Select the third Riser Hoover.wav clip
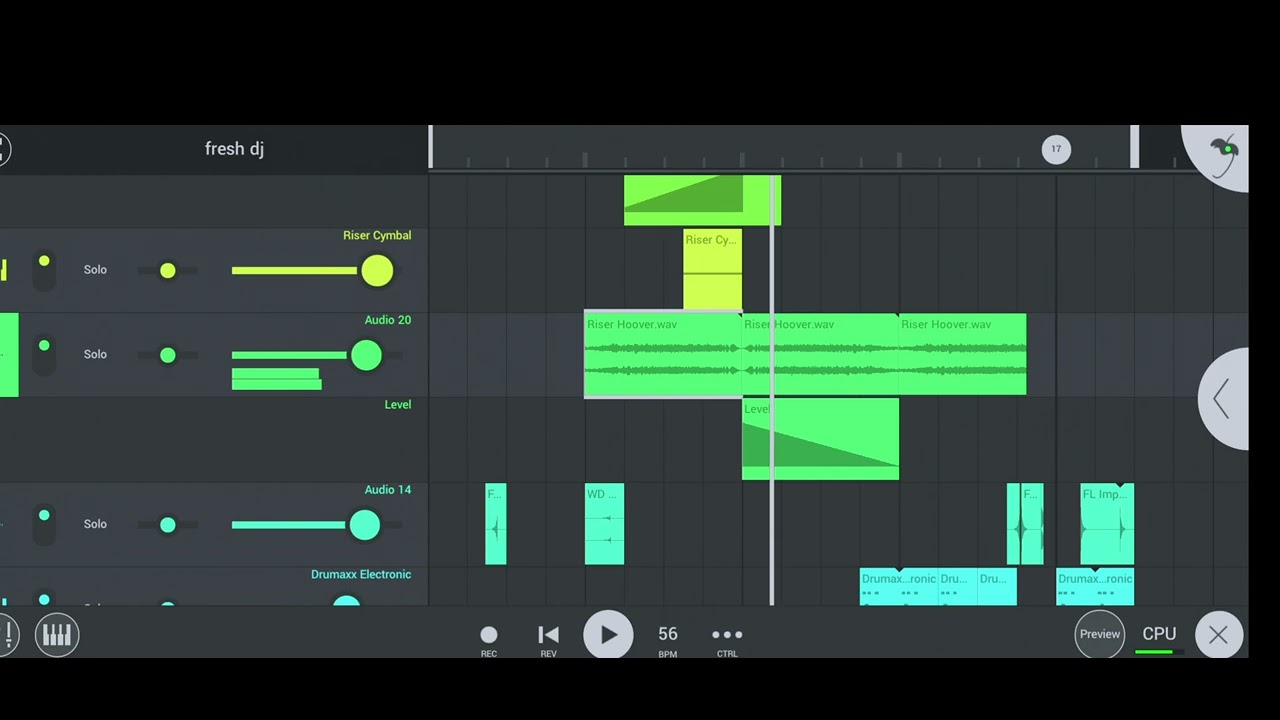Viewport: 1280px width, 720px height. point(962,355)
